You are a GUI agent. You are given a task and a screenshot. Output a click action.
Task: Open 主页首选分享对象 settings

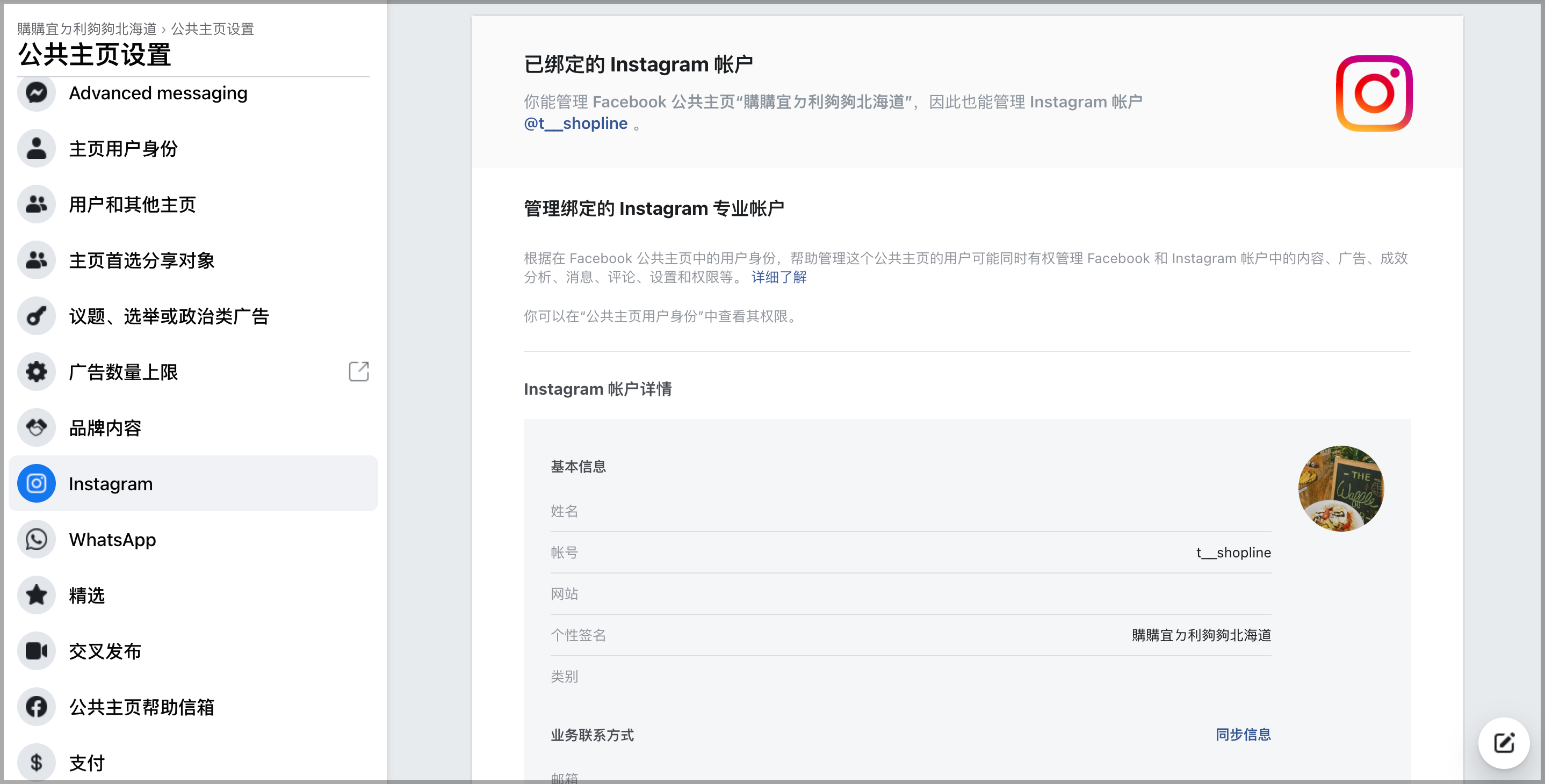coord(193,260)
